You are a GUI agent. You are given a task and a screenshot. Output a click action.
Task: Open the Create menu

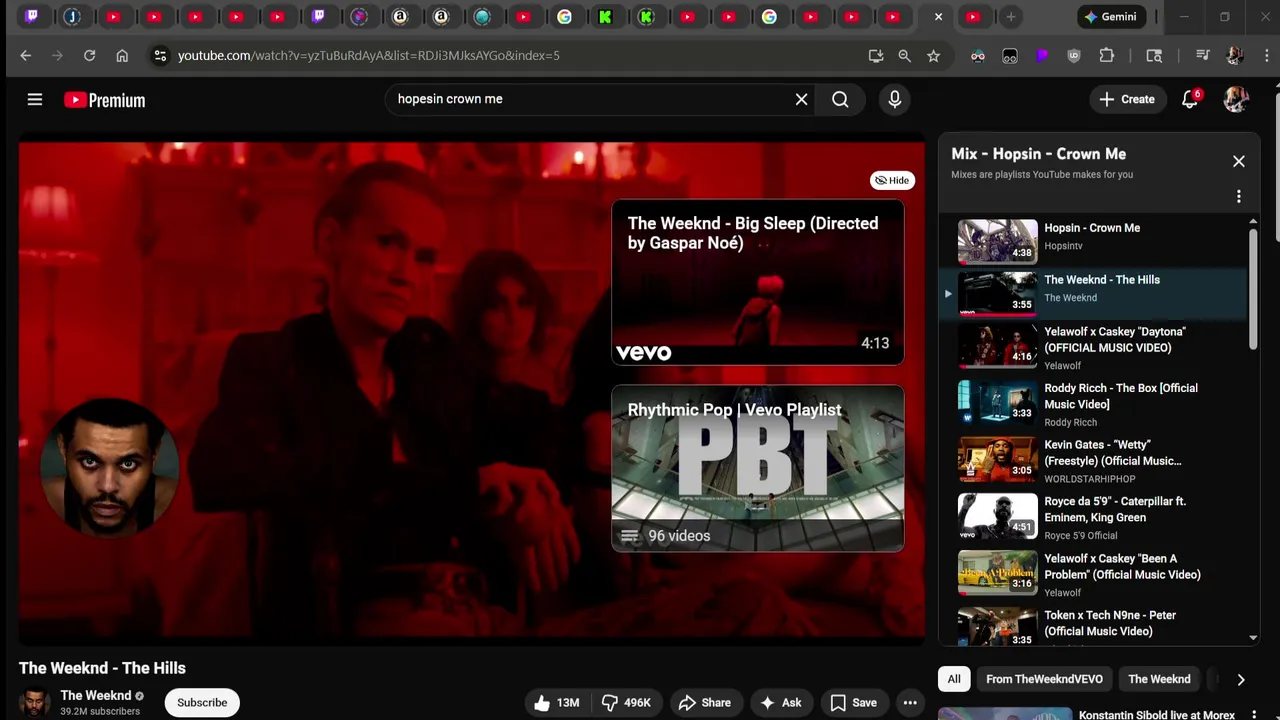pyautogui.click(x=1127, y=99)
